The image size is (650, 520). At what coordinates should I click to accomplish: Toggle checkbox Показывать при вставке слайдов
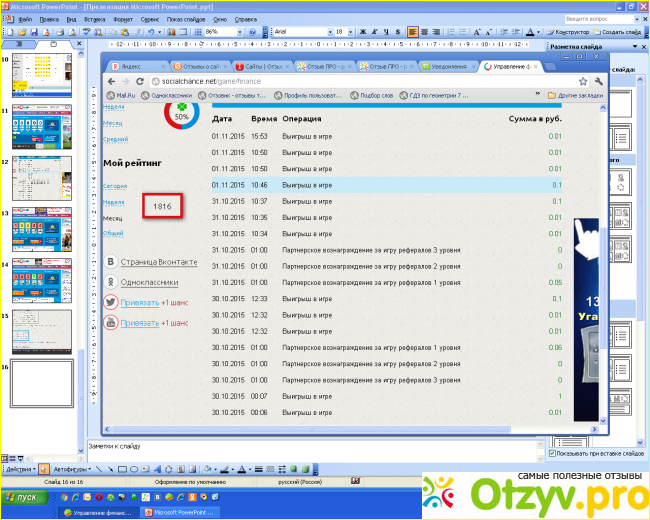click(x=552, y=454)
